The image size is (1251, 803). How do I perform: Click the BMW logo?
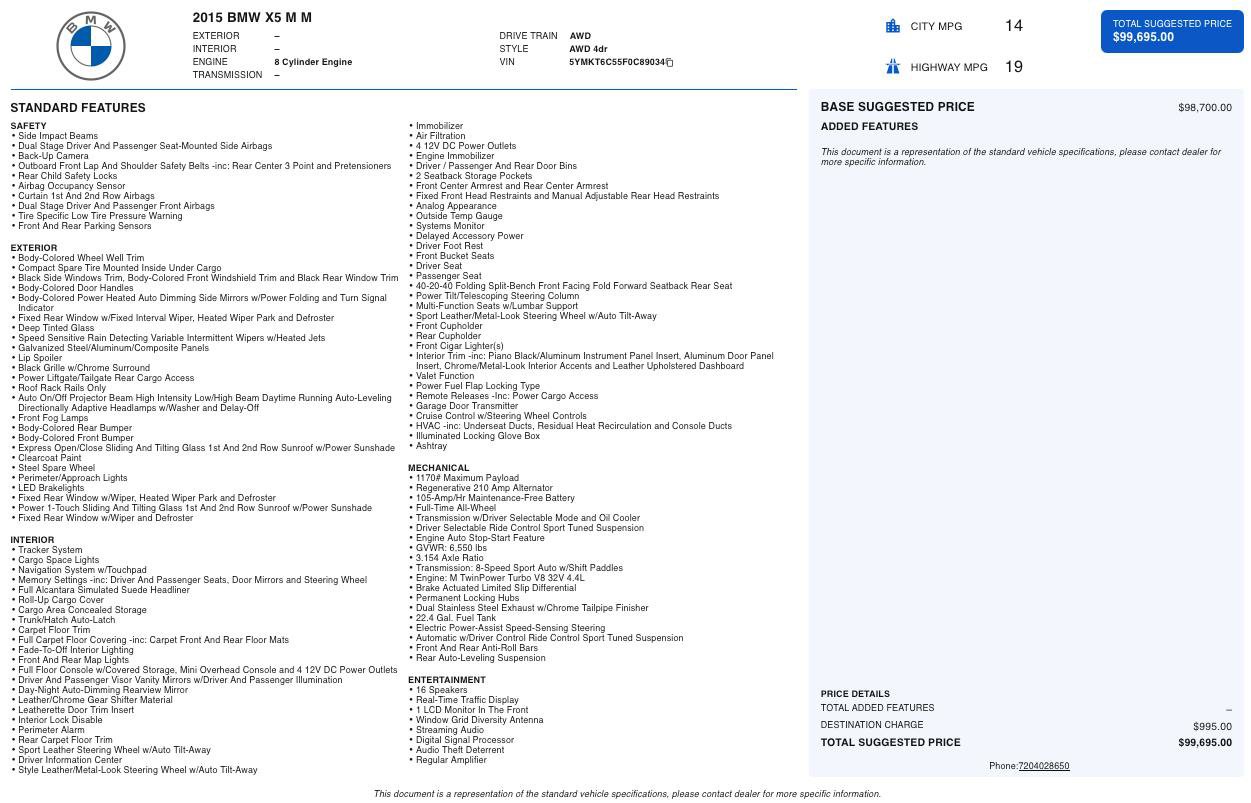[x=91, y=46]
